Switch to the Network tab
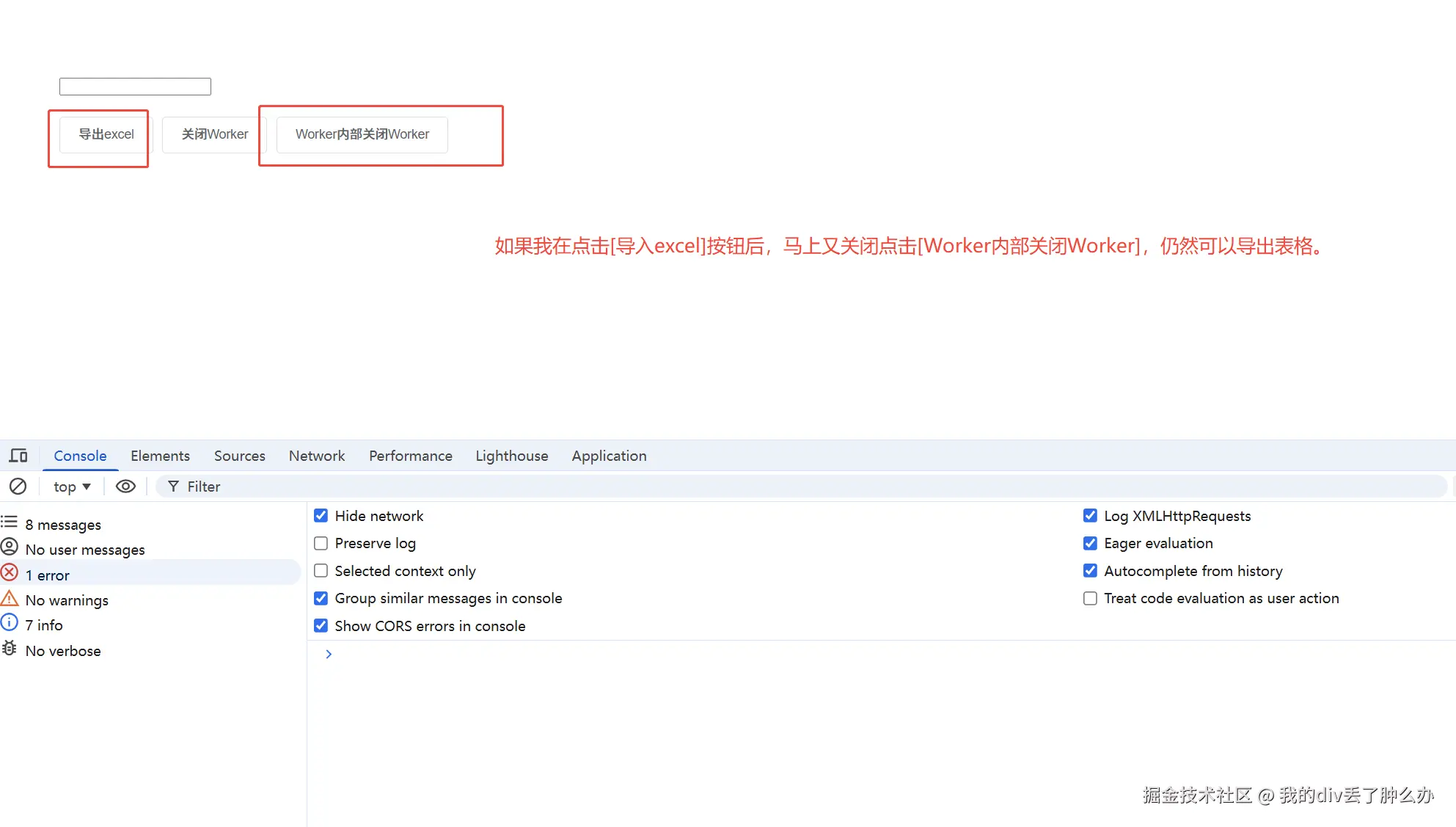Screen dimensions: 1456x827 click(x=316, y=456)
